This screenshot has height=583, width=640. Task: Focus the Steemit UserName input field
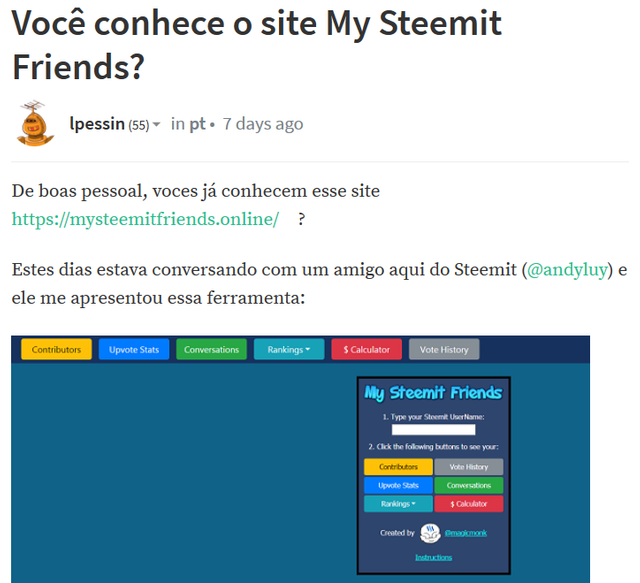(433, 429)
